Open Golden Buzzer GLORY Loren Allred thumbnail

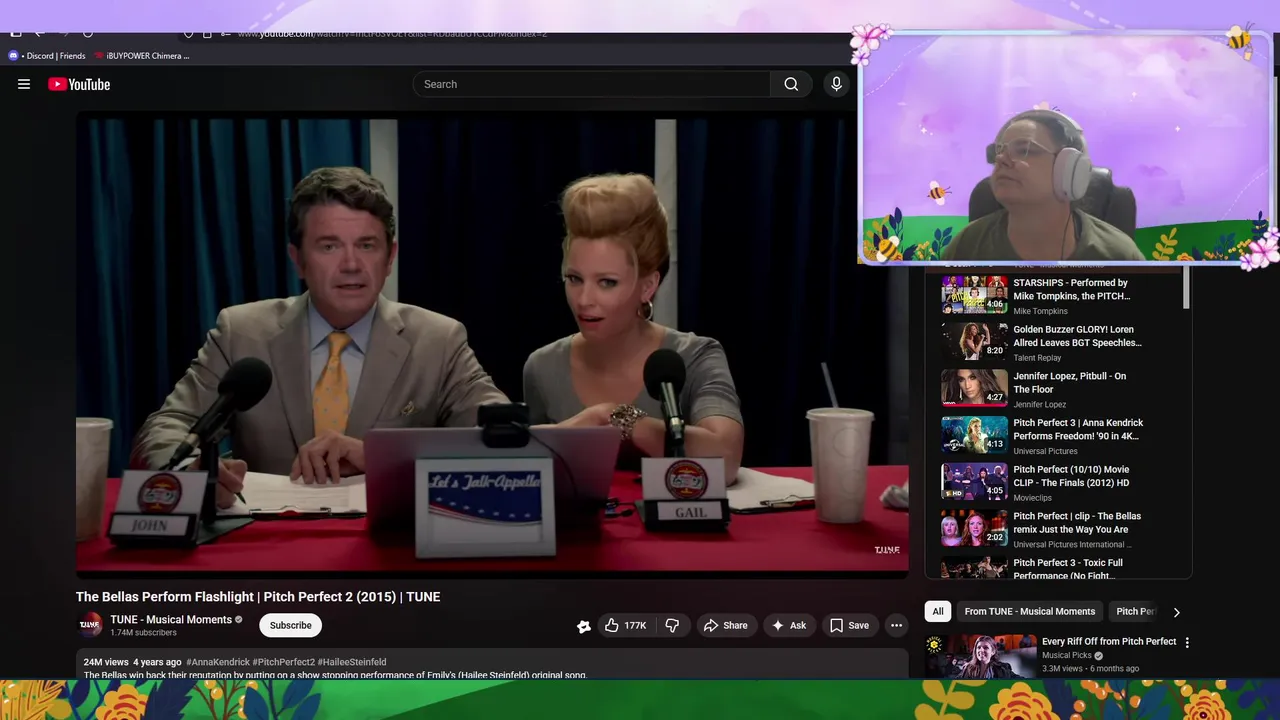pos(974,341)
